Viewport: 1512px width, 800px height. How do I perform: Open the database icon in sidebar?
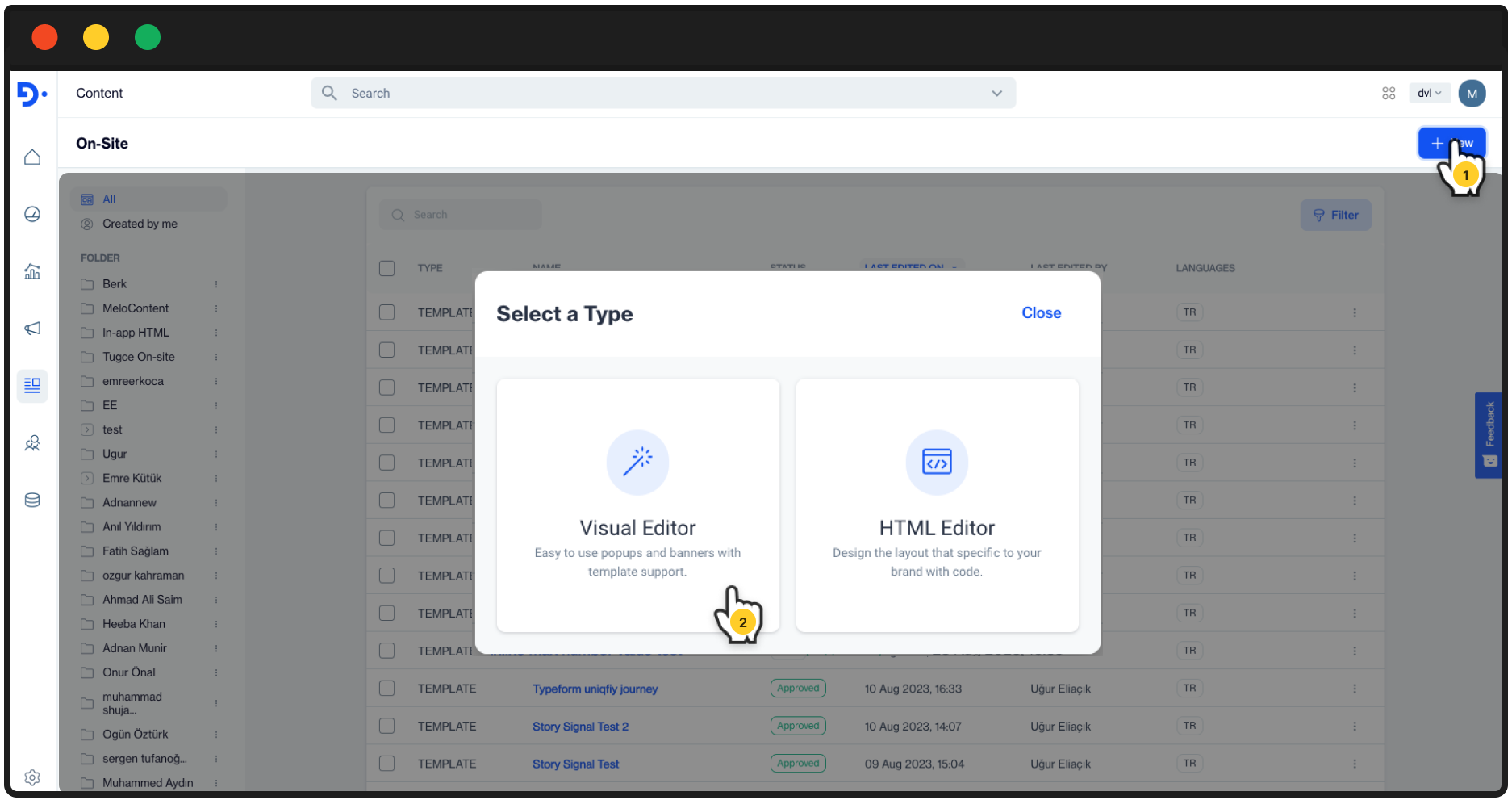(x=32, y=501)
